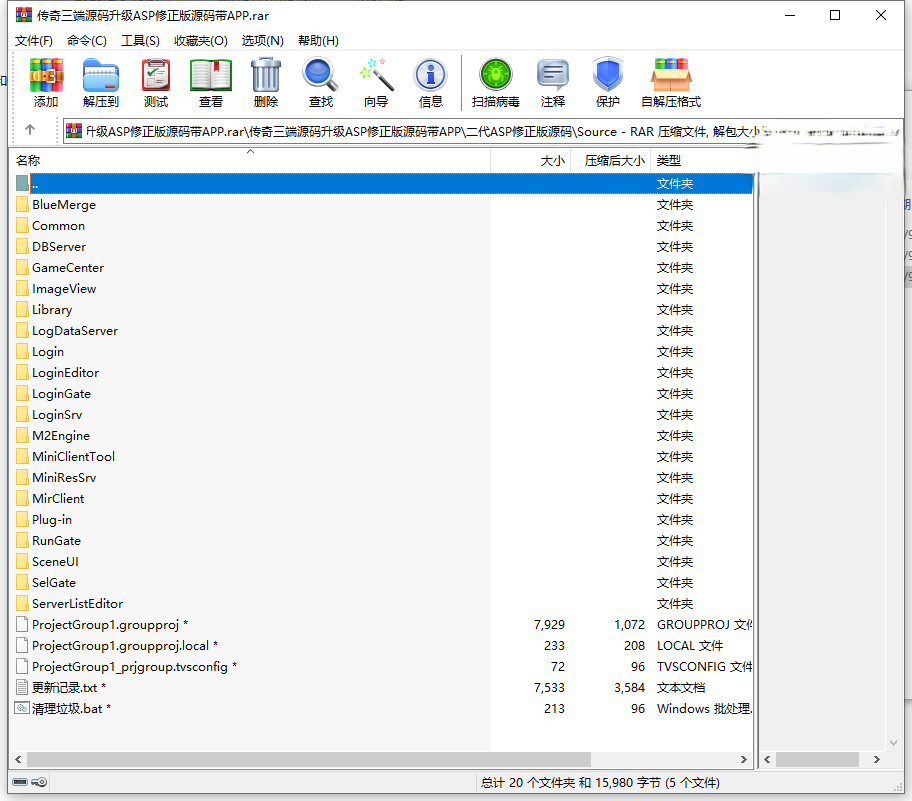912x801 pixels.
Task: Click the View (查看) book icon
Action: [211, 82]
